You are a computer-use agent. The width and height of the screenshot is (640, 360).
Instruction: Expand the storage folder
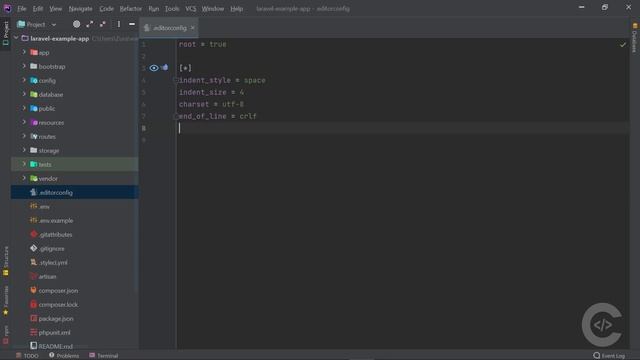click(x=24, y=150)
